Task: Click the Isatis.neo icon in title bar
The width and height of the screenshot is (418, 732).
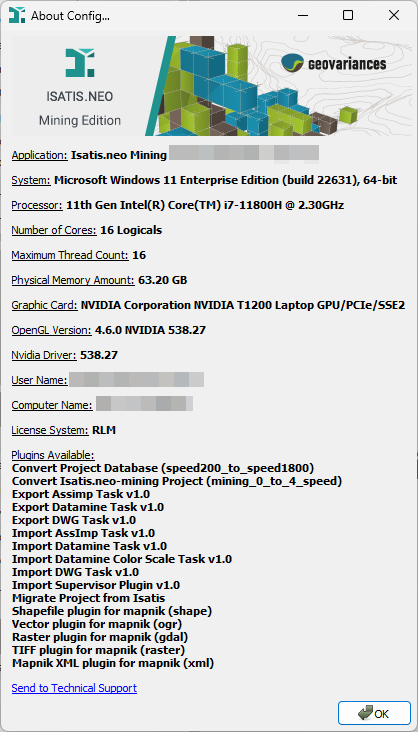Action: tap(16, 15)
